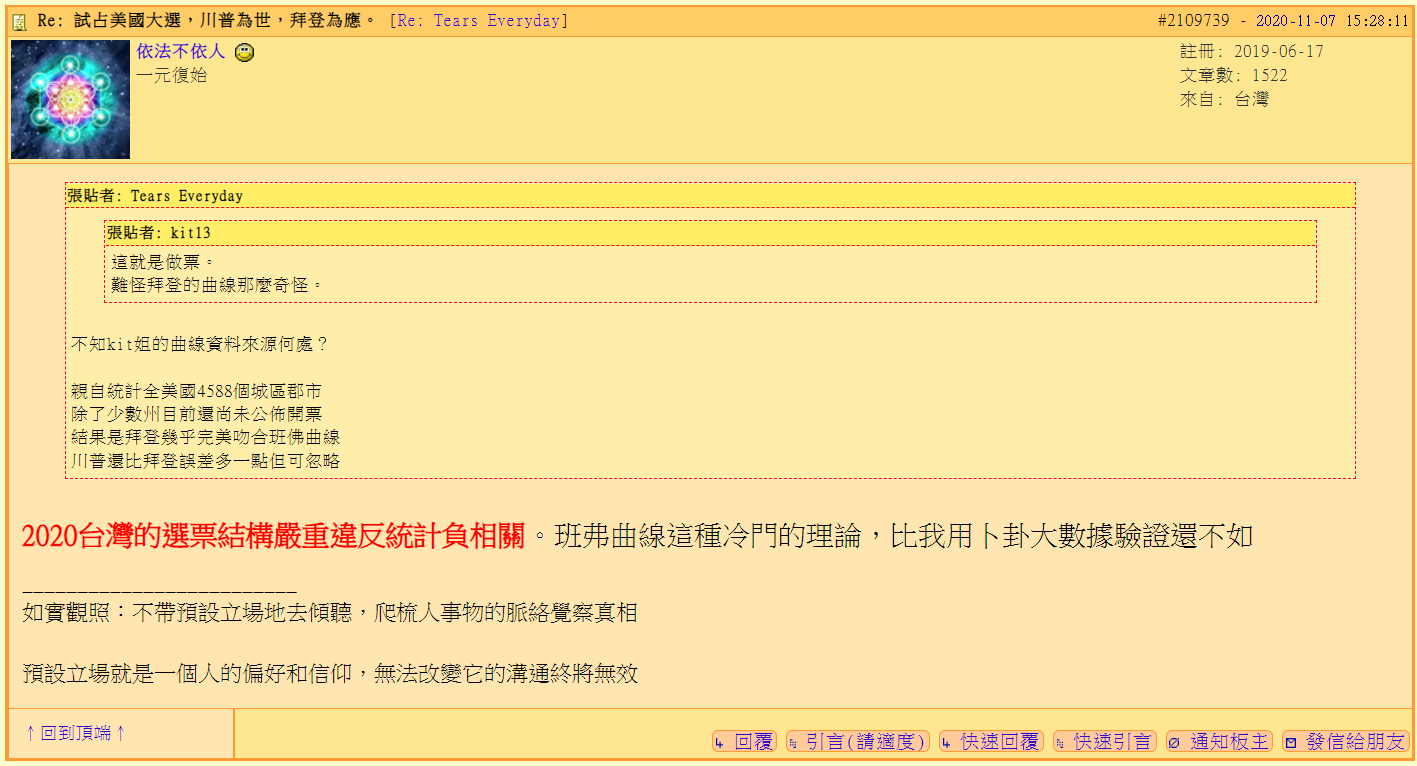
Task: Click the poster's galaxy avatar image
Action: tap(69, 99)
